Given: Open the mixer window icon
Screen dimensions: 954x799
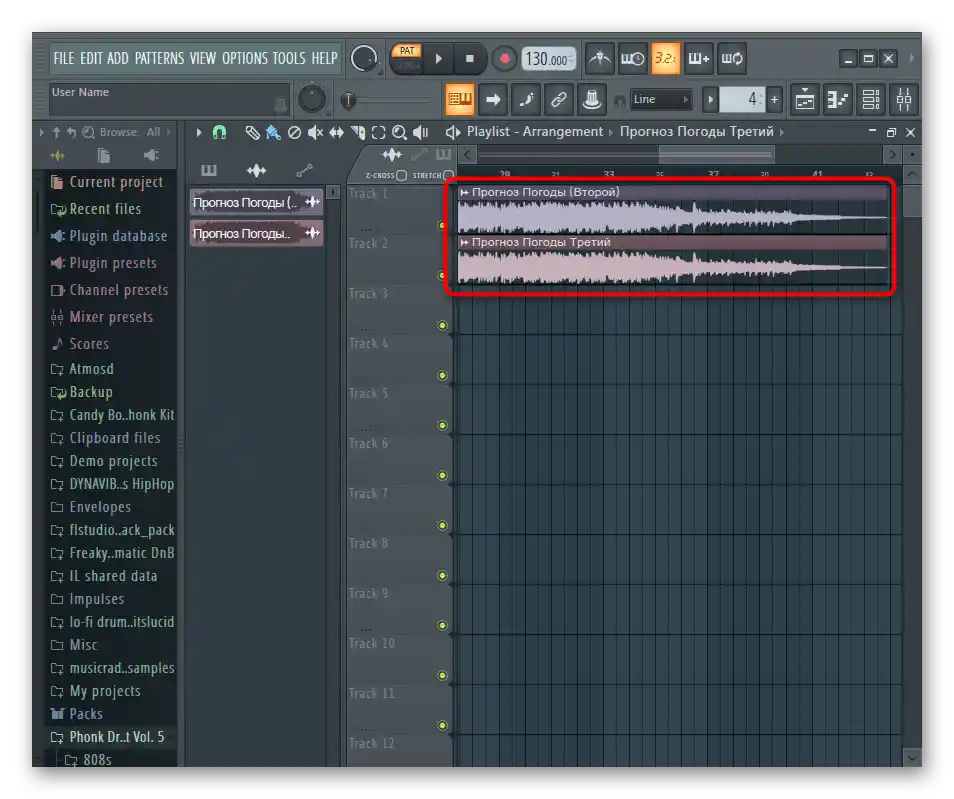Looking at the screenshot, I should pos(903,99).
